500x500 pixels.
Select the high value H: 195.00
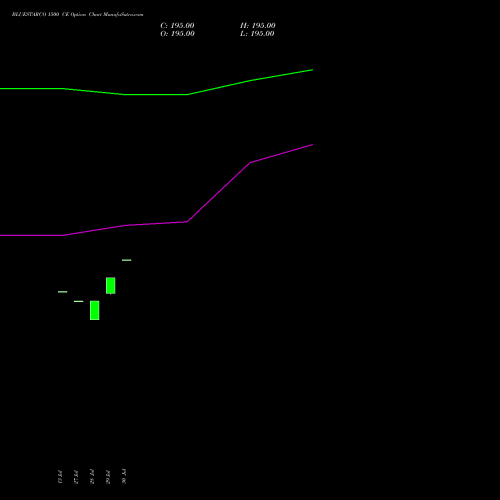(x=257, y=26)
